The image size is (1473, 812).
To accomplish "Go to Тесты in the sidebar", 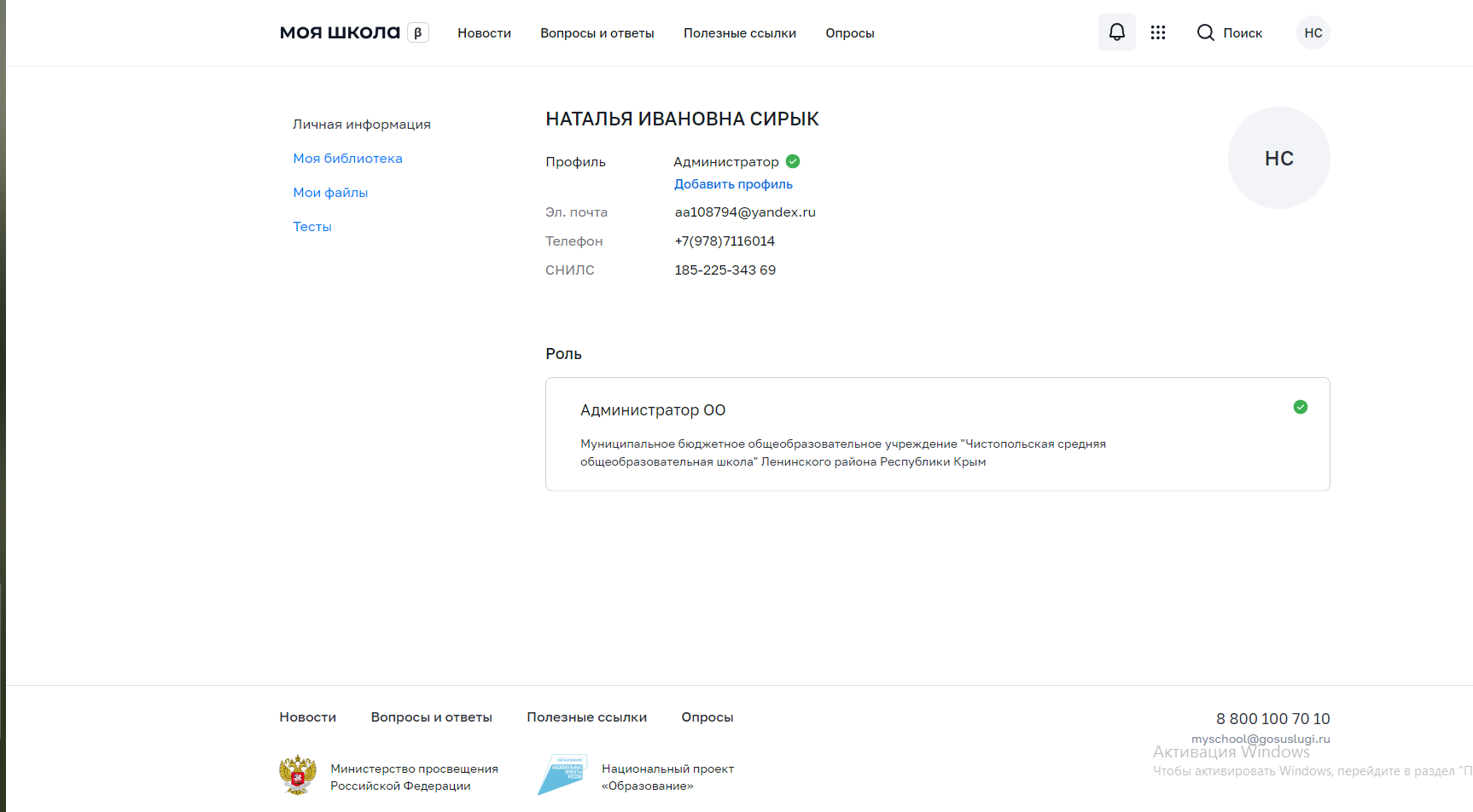I will pos(311,227).
